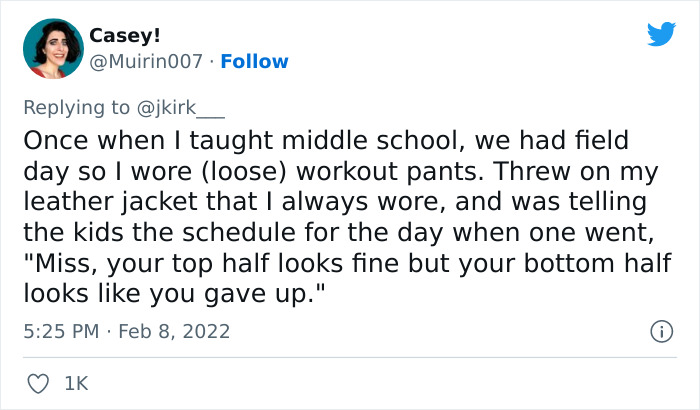Viewport: 700px width, 410px height.
Task: Click the 1K likes count
Action: pos(75,382)
